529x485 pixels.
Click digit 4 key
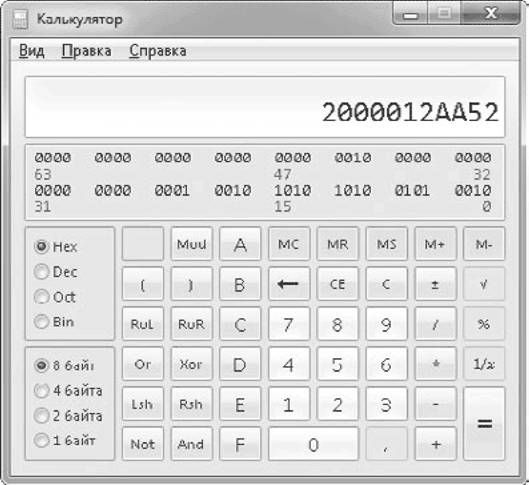[x=289, y=364]
